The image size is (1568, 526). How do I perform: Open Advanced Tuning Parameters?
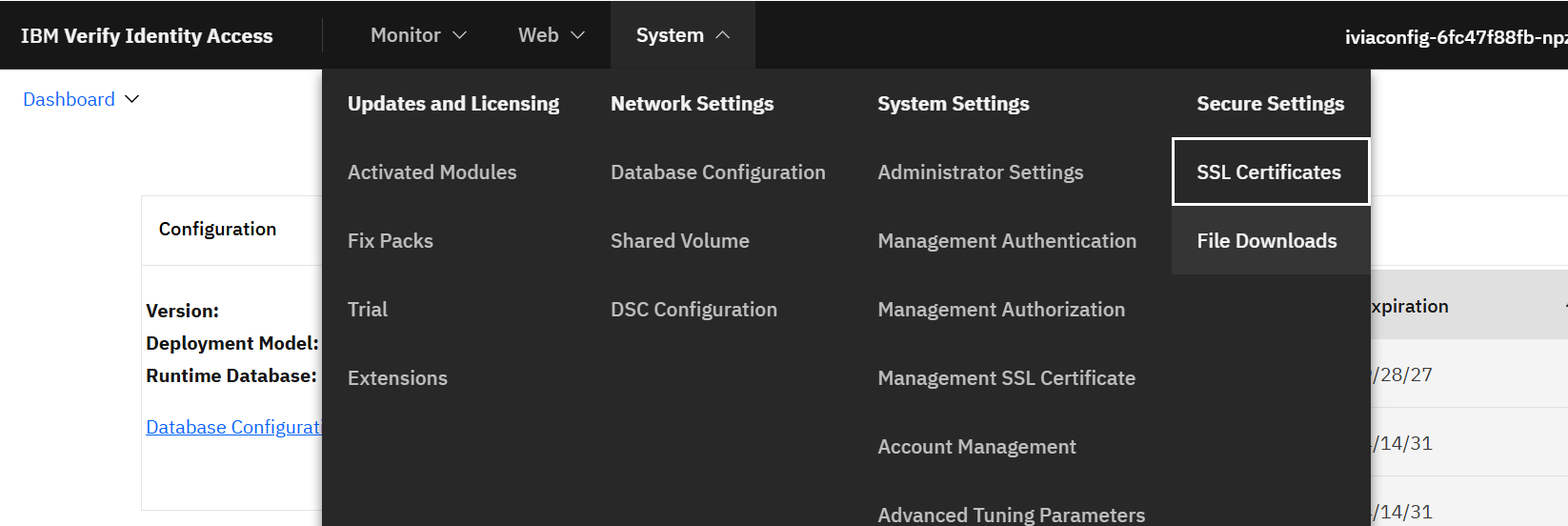click(1011, 515)
